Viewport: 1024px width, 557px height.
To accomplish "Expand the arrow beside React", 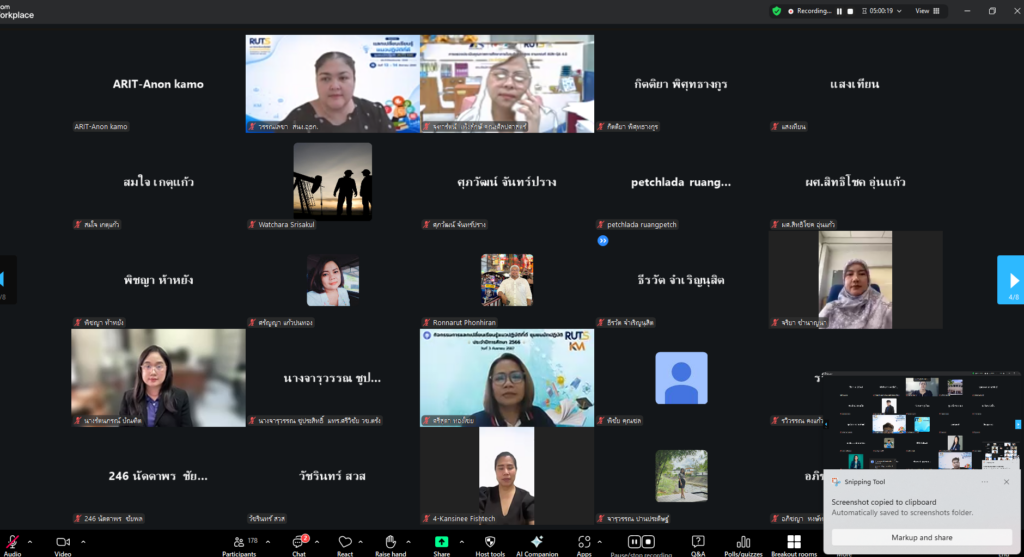I will point(360,542).
